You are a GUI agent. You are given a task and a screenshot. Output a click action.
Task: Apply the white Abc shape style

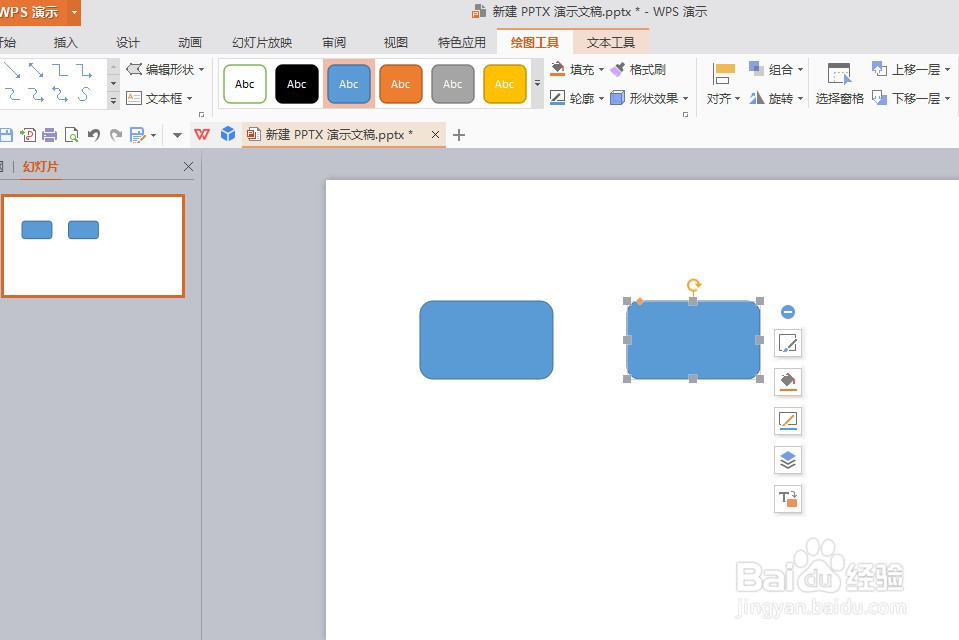tap(245, 84)
